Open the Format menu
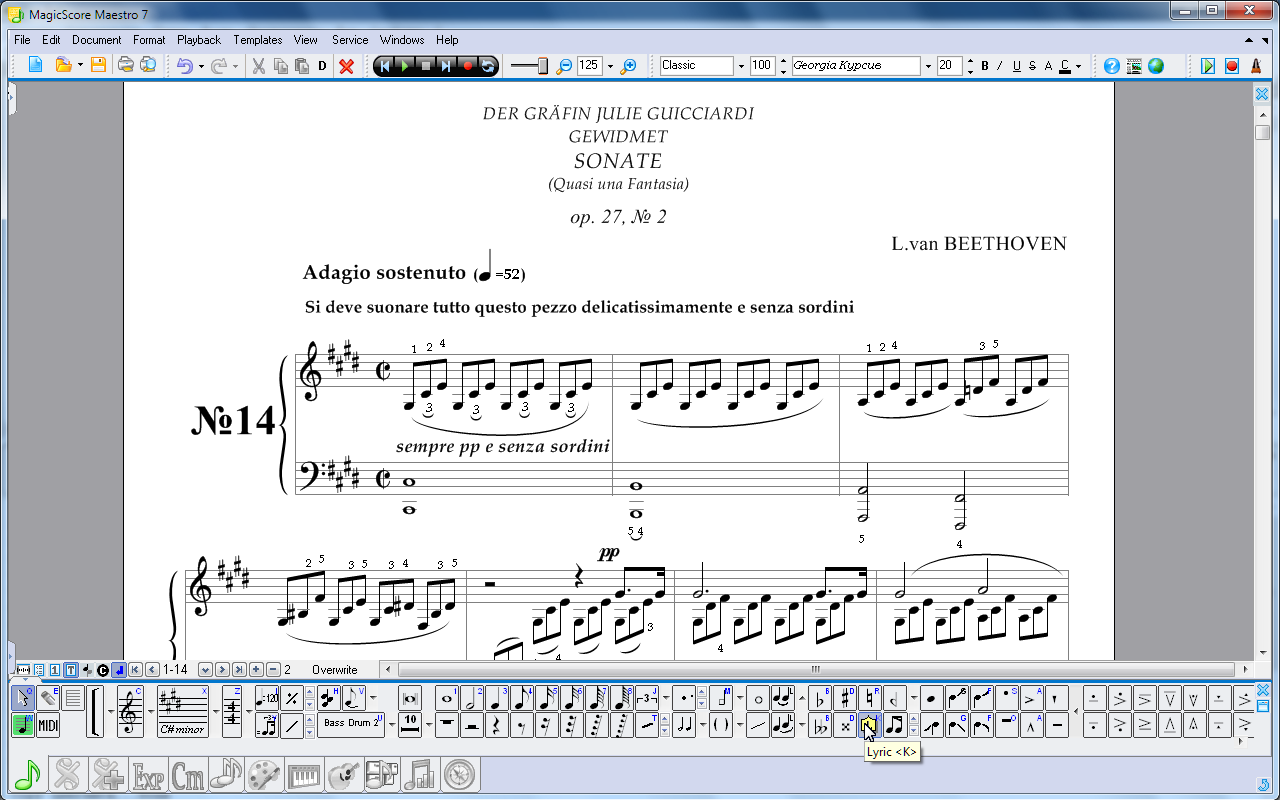1280x800 pixels. pyautogui.click(x=149, y=40)
